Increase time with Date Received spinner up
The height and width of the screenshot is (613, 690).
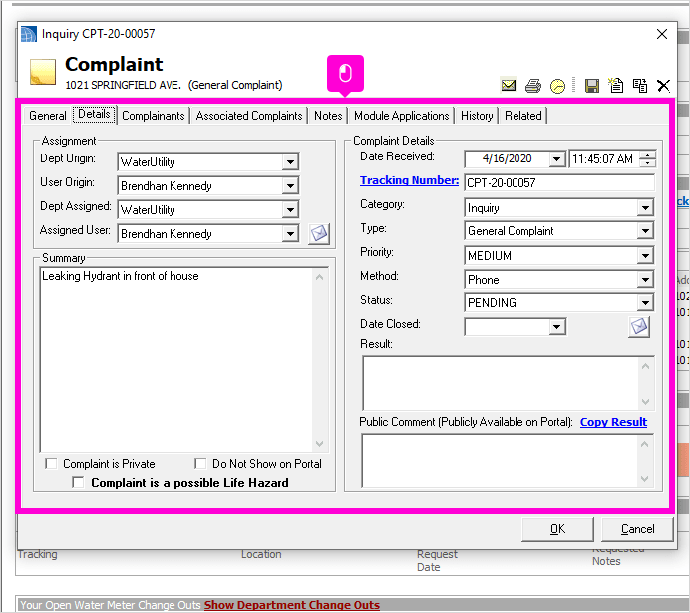coord(647,154)
